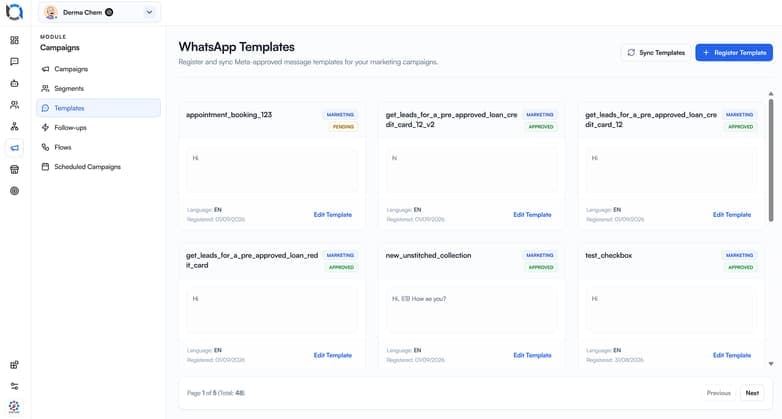Click the WhatsApp Templates page heading

(236, 47)
